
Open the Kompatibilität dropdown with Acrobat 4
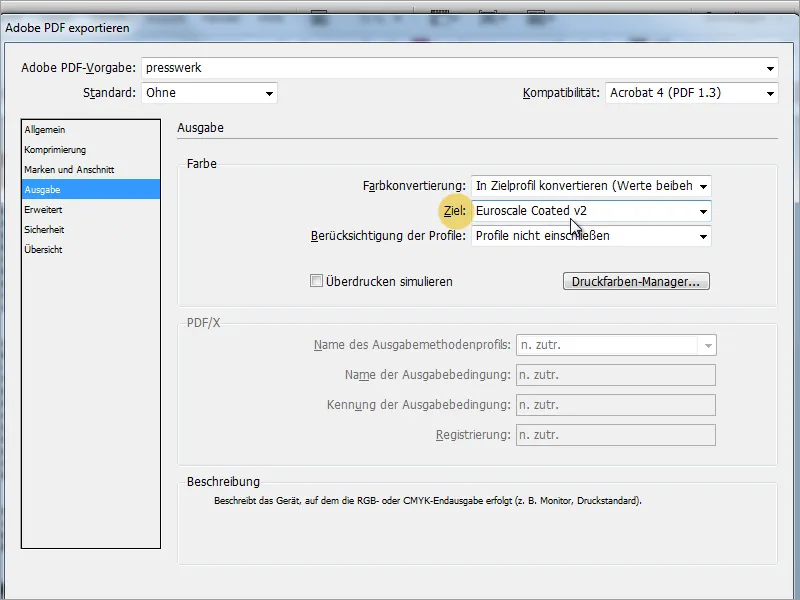click(691, 93)
